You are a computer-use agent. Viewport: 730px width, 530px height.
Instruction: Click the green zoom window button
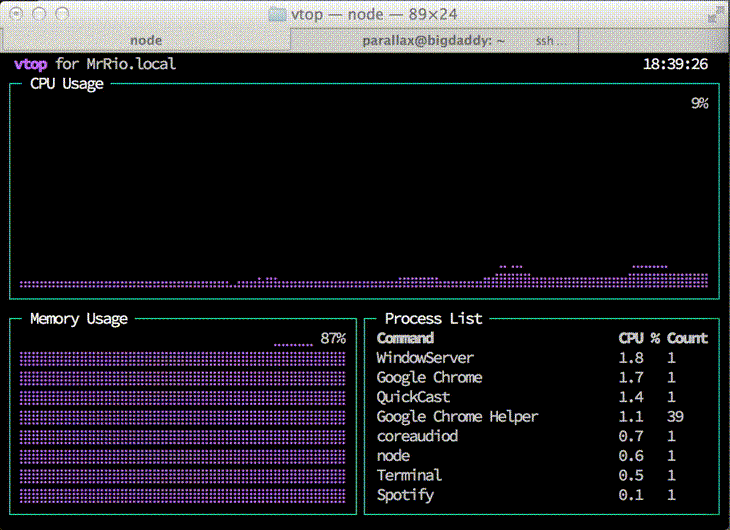click(x=62, y=14)
